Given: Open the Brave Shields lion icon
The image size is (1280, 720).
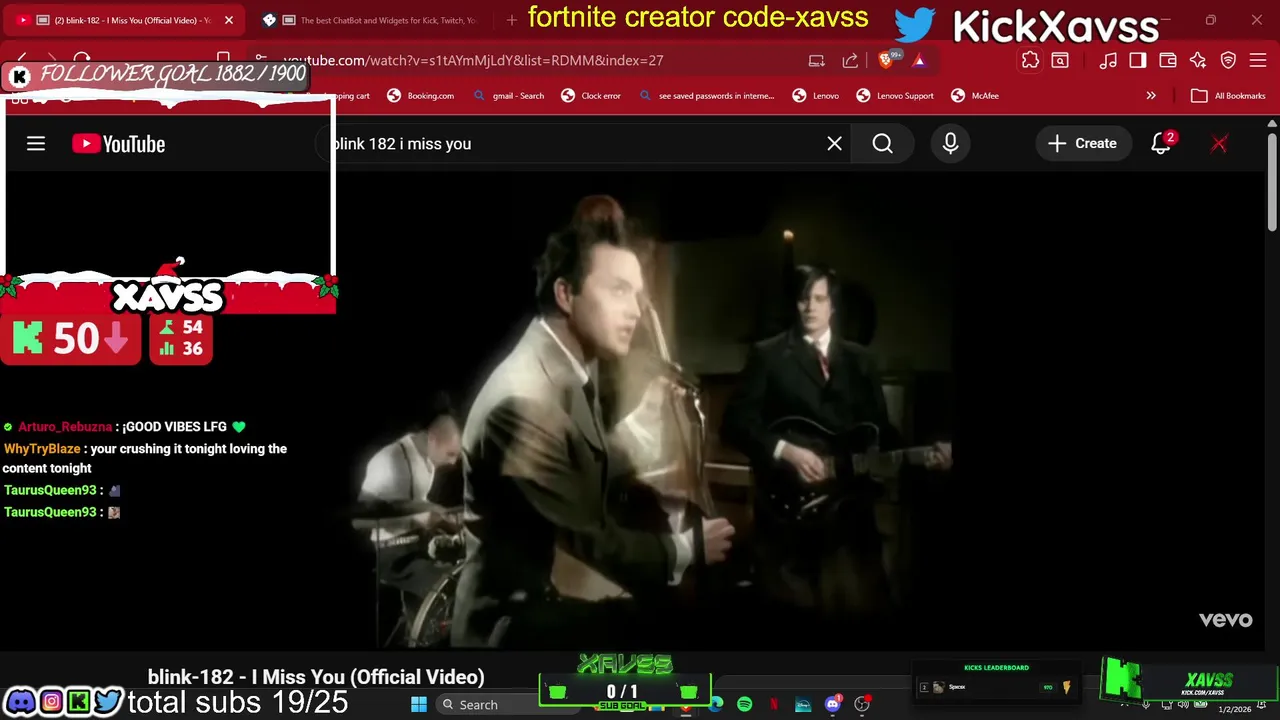Looking at the screenshot, I should click(x=887, y=60).
